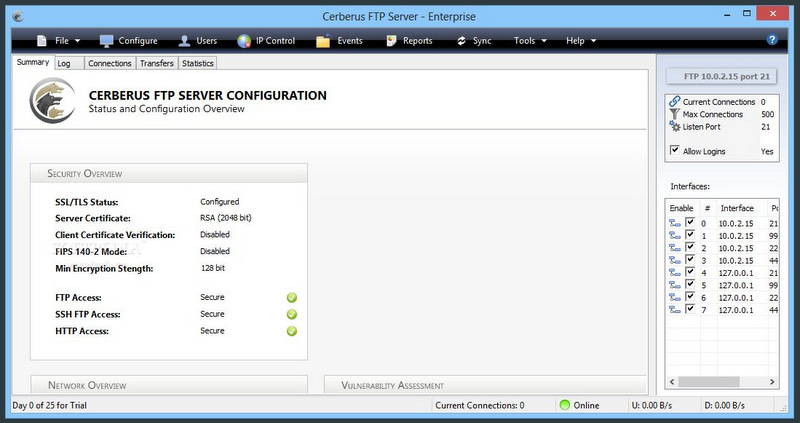Uncheck interface 6 enable checkbox
This screenshot has height=423, width=800.
click(690, 296)
